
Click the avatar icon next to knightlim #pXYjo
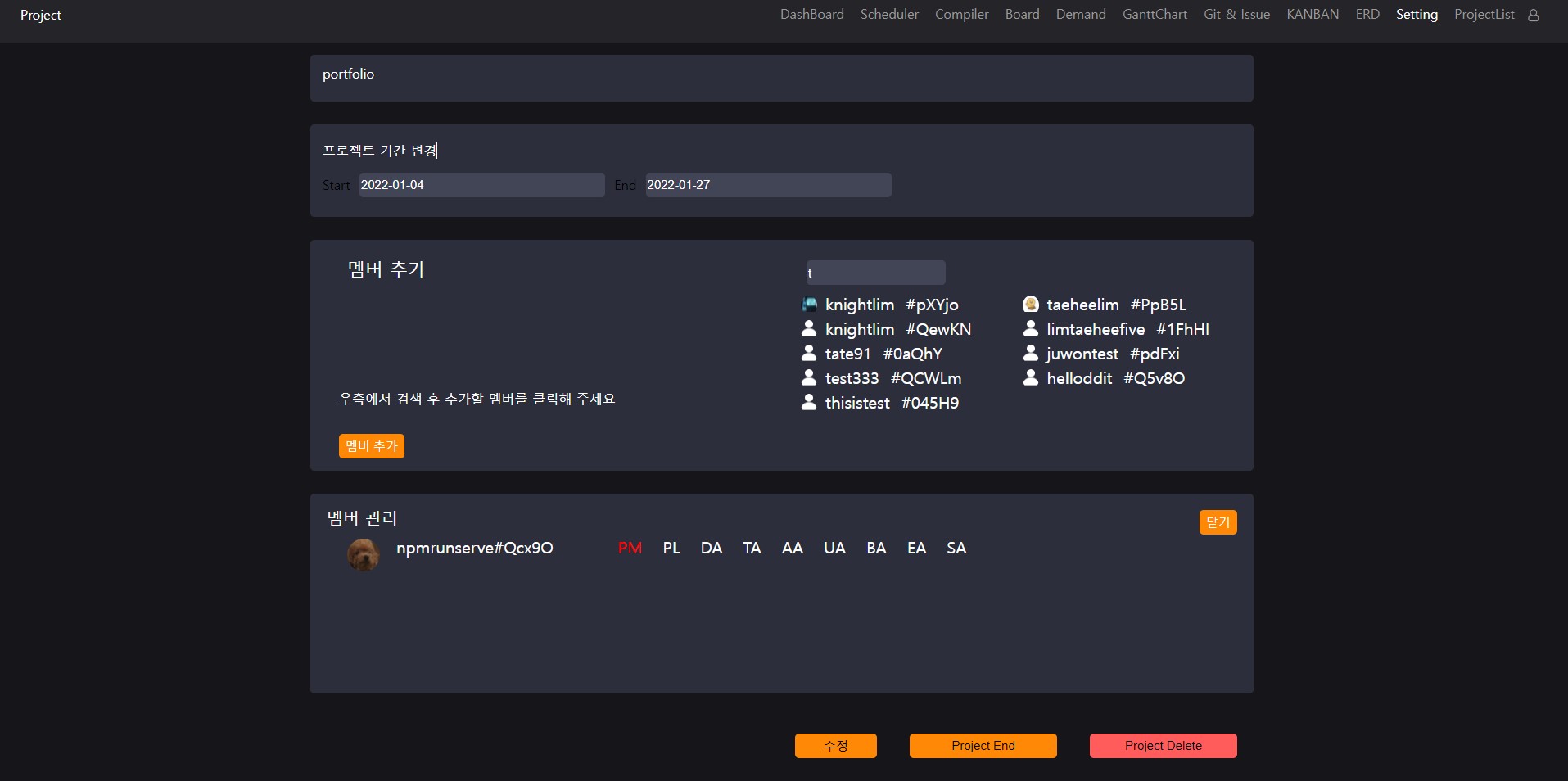(x=809, y=304)
